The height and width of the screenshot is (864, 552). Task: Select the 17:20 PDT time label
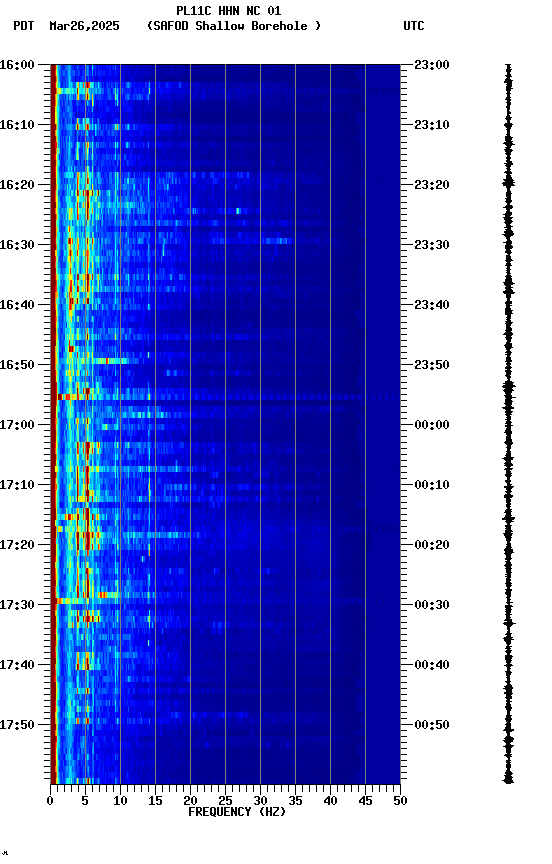[17, 545]
